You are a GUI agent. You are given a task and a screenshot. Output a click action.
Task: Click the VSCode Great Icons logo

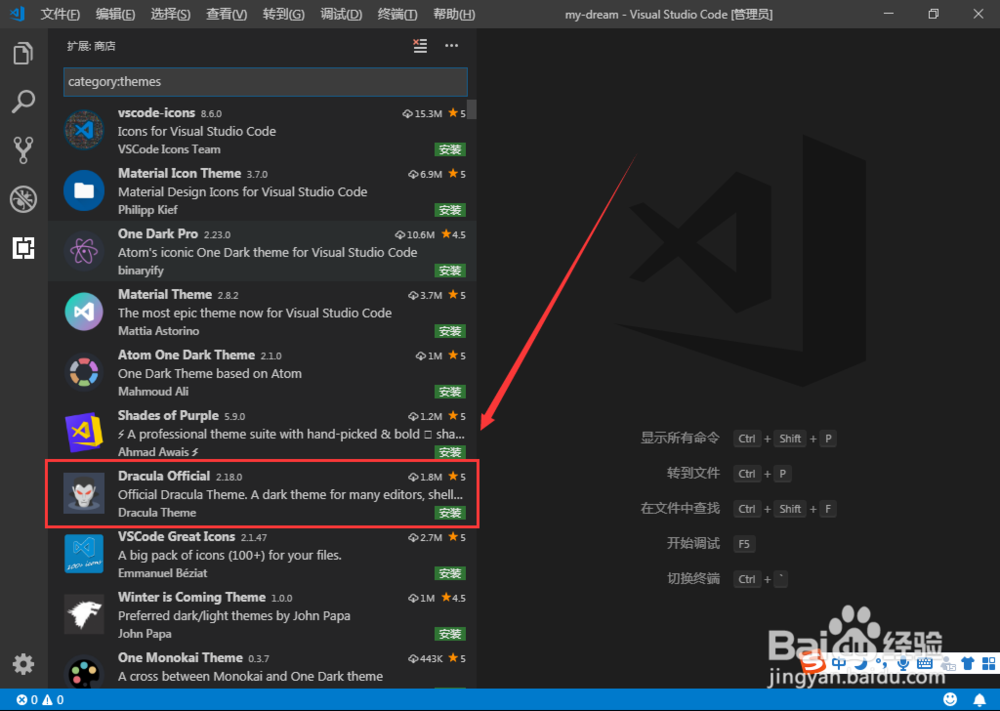click(84, 554)
